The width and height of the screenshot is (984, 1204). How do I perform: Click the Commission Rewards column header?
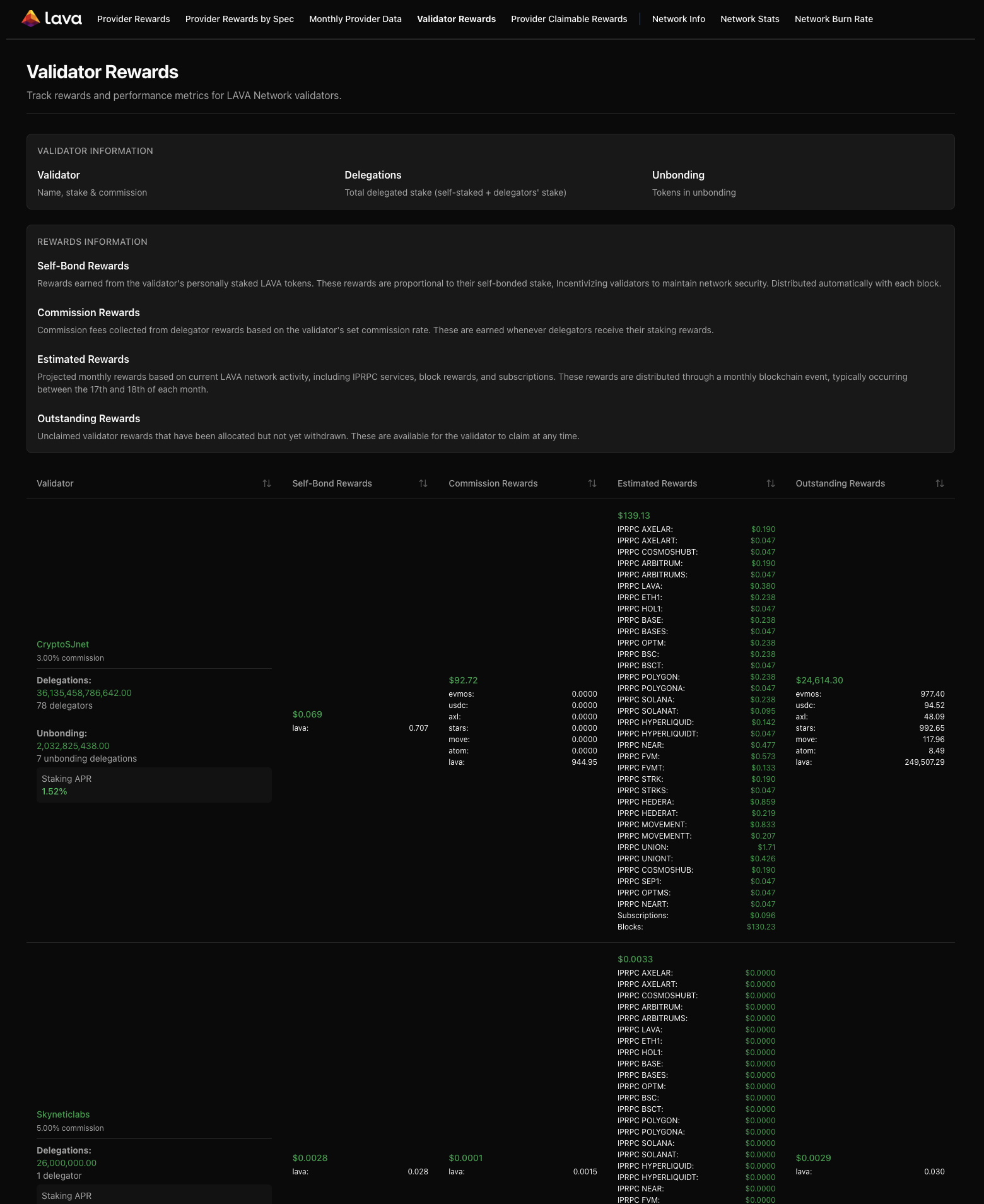pos(493,483)
